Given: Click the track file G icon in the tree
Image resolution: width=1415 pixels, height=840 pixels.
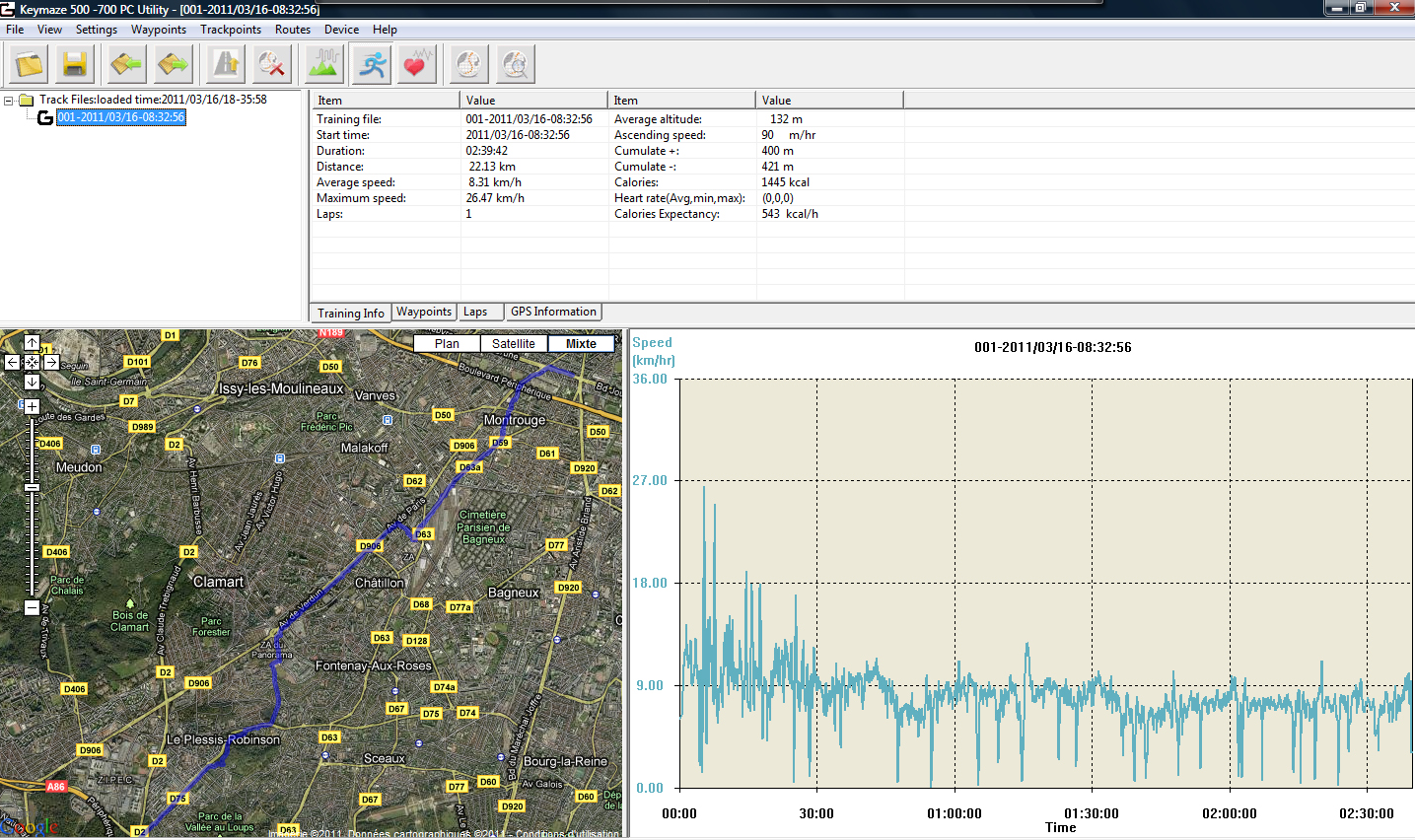Looking at the screenshot, I should 45,118.
